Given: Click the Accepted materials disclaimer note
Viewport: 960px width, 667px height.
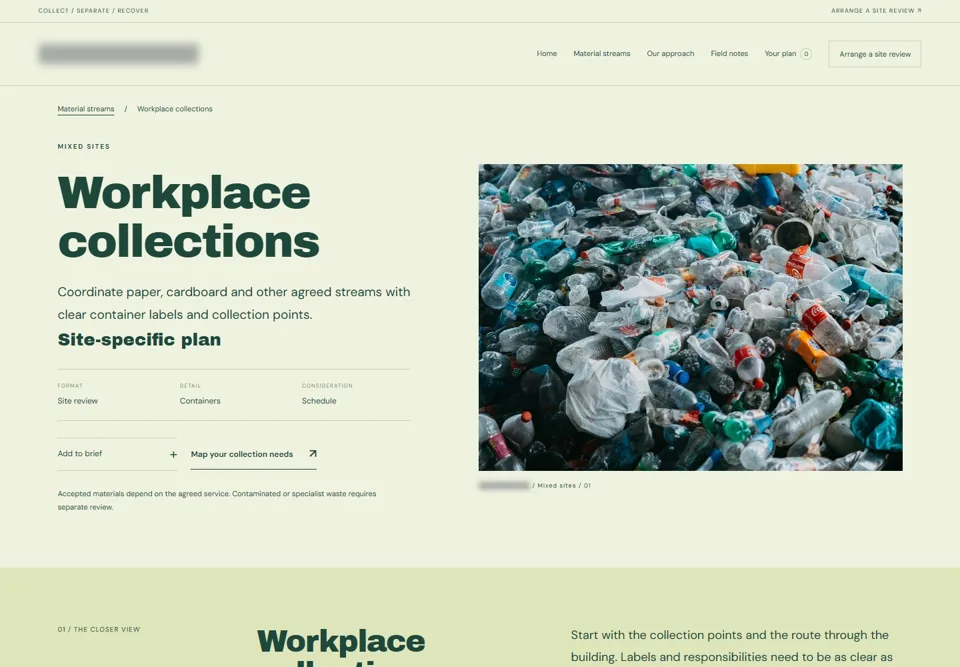Looking at the screenshot, I should [217, 500].
